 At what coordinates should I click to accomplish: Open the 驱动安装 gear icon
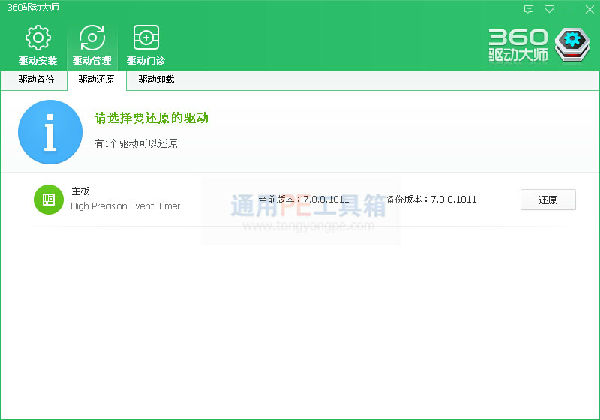38,38
